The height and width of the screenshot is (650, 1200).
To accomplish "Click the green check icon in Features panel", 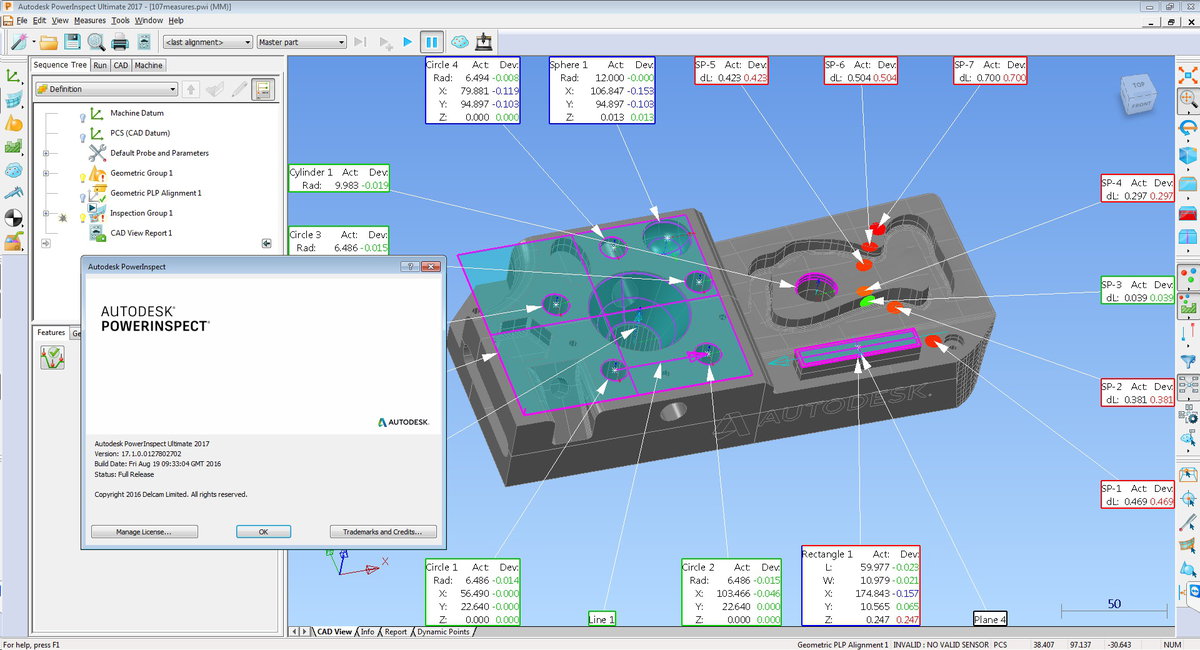I will pyautogui.click(x=52, y=357).
